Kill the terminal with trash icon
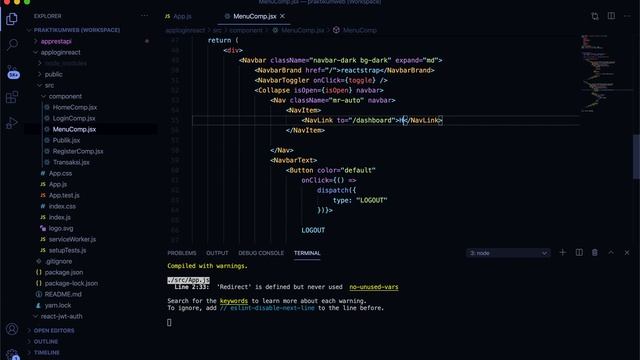 595,253
